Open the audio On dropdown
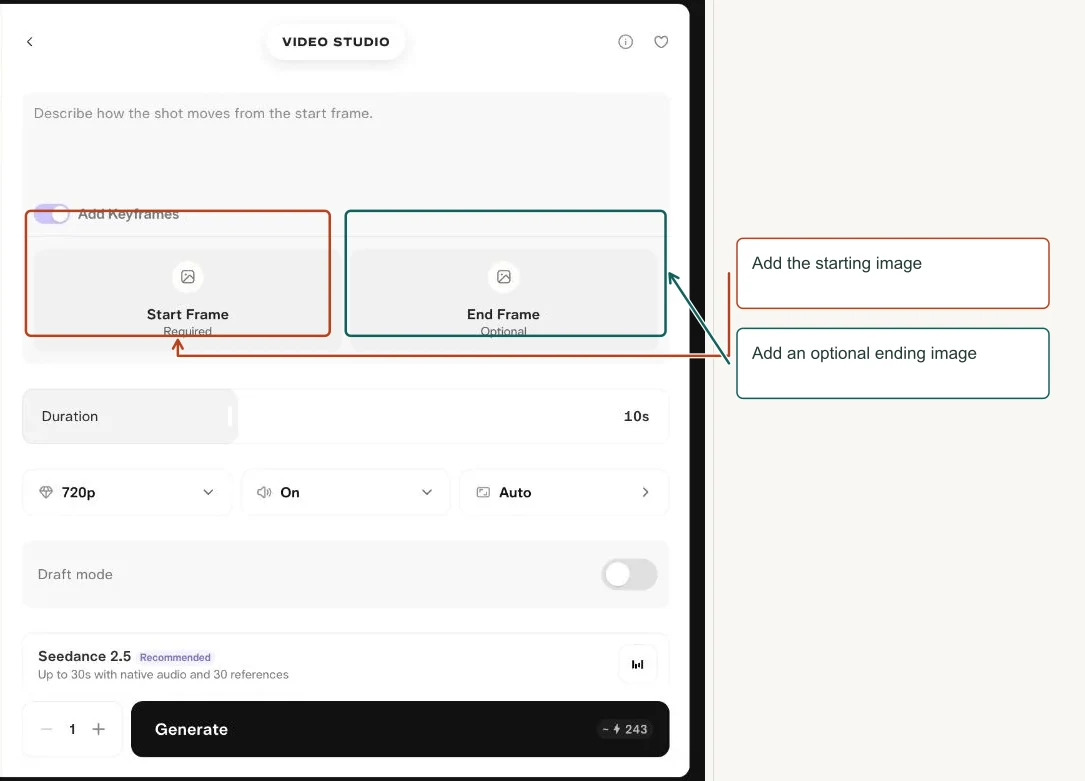 pyautogui.click(x=345, y=492)
